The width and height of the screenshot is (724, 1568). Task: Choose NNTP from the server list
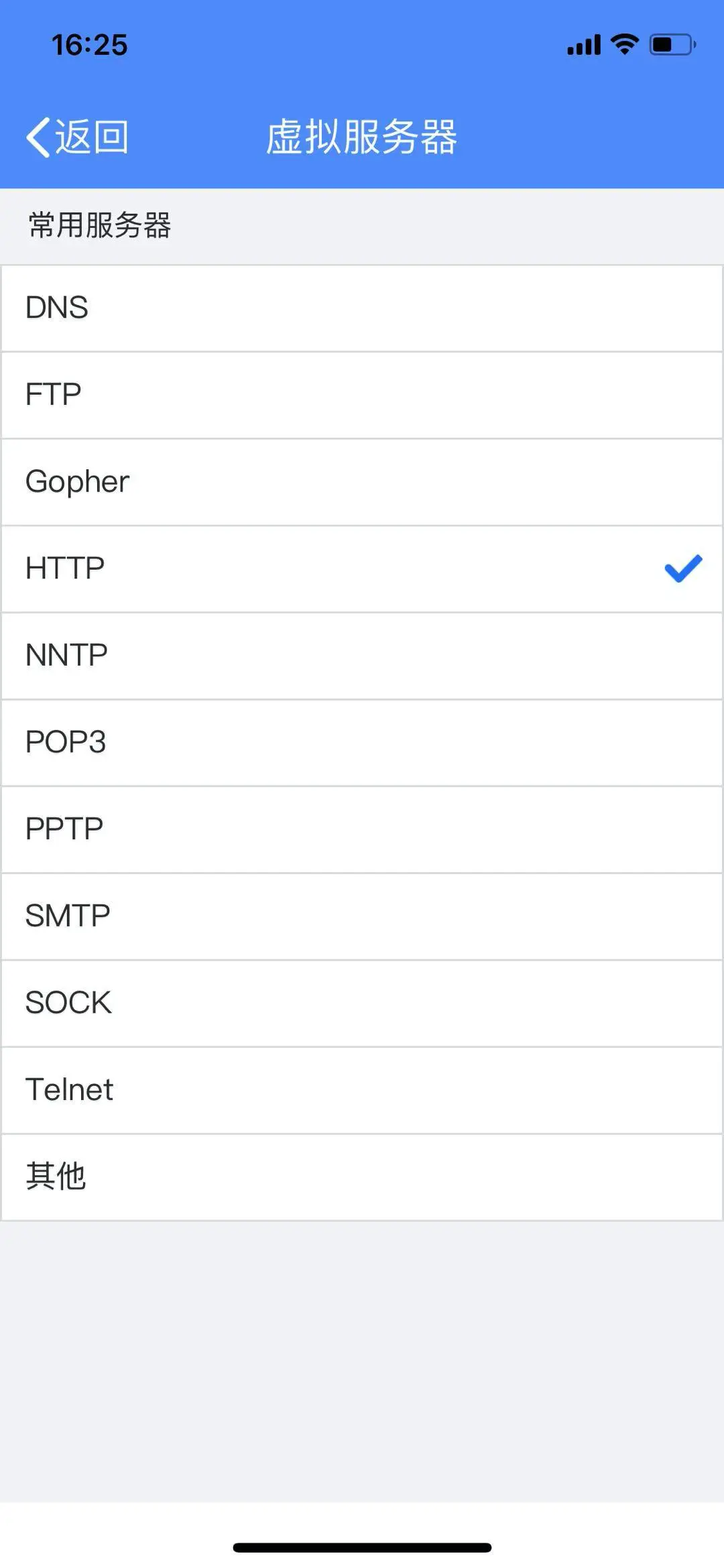362,656
